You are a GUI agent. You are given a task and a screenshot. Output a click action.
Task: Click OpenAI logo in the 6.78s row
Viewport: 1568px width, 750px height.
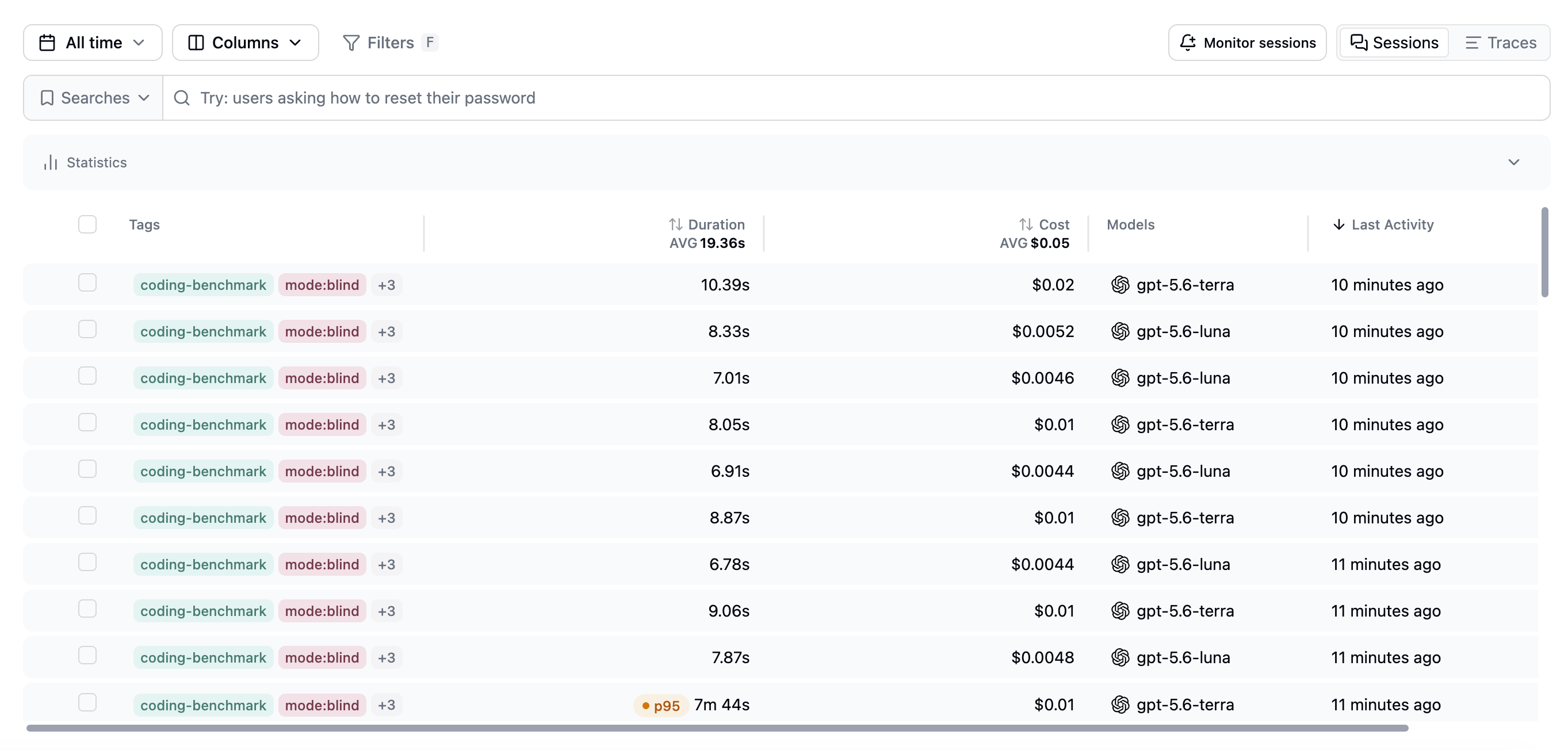tap(1120, 564)
